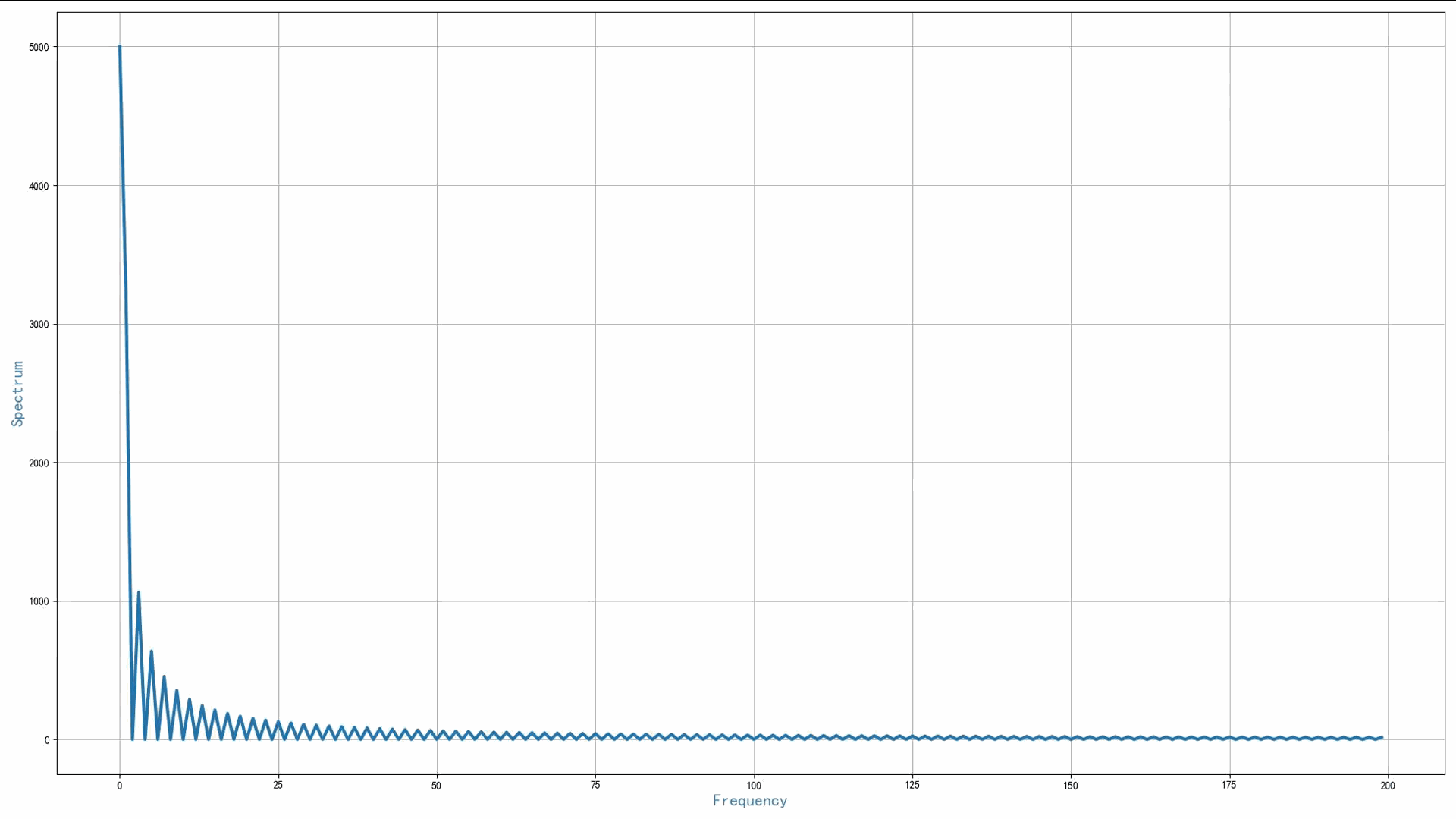Click the 3000 y-axis tick label
The width and height of the screenshot is (1456, 819).
pos(39,325)
